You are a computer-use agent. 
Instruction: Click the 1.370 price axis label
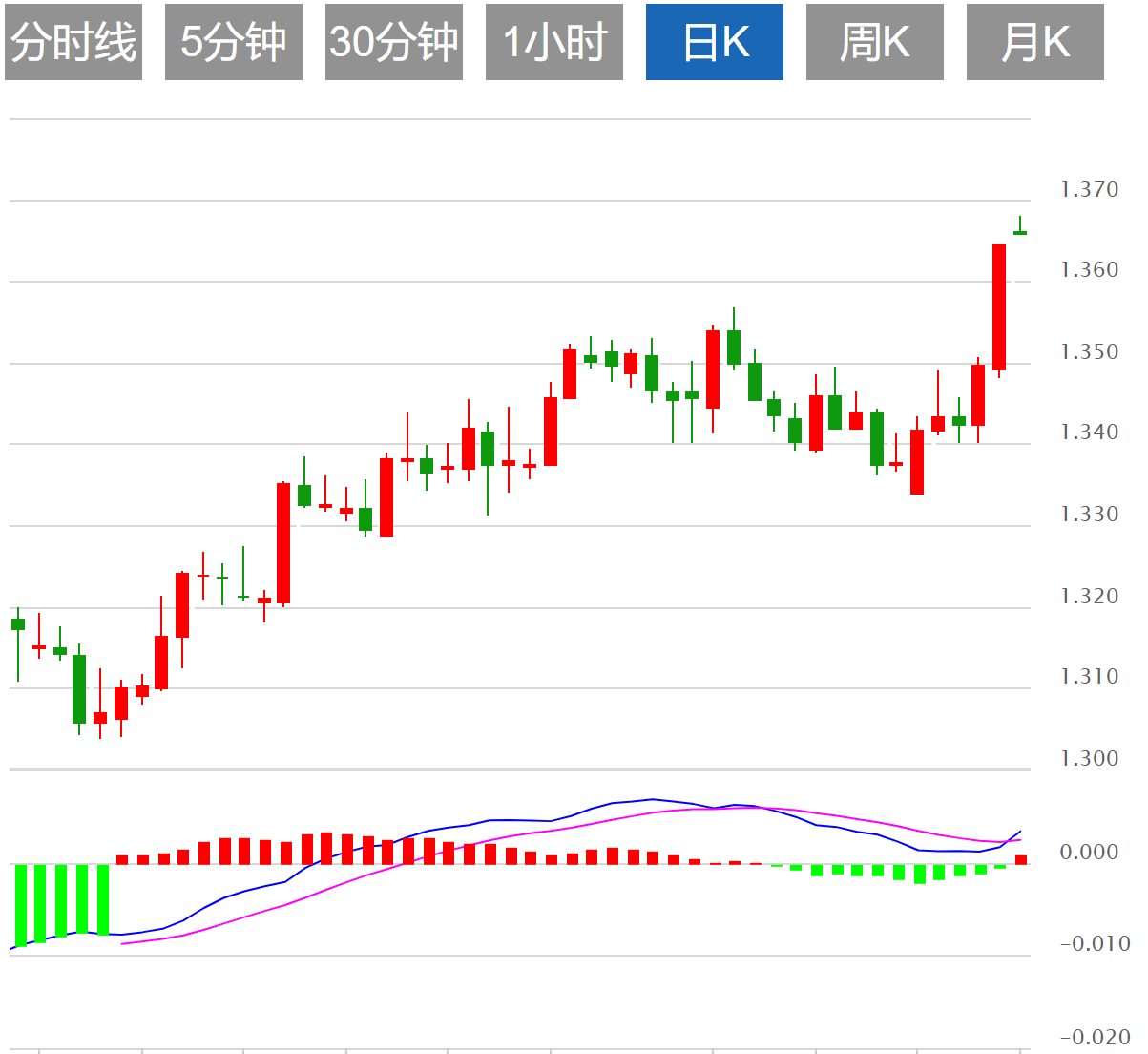click(1089, 189)
